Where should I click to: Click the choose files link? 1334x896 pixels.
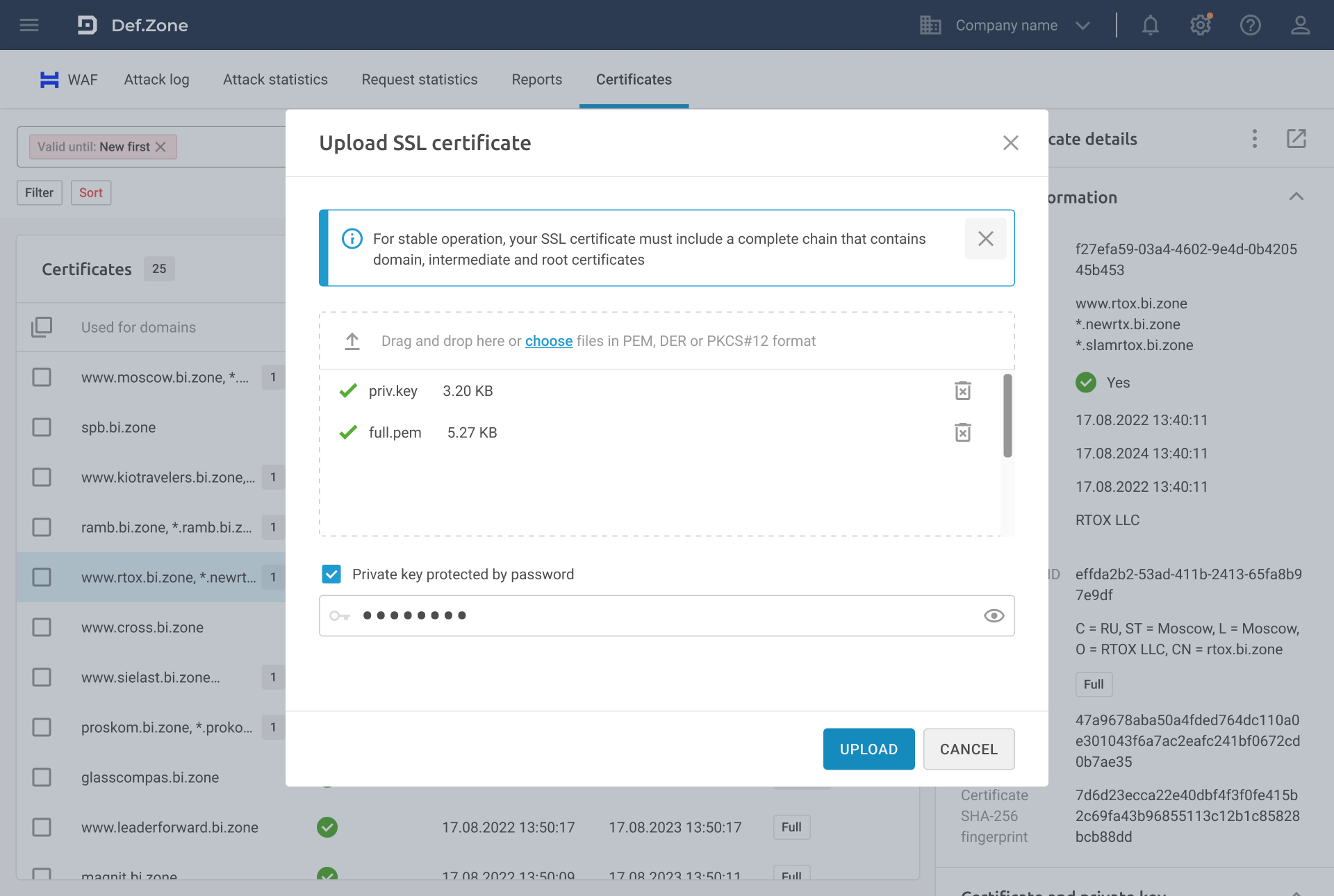[548, 341]
